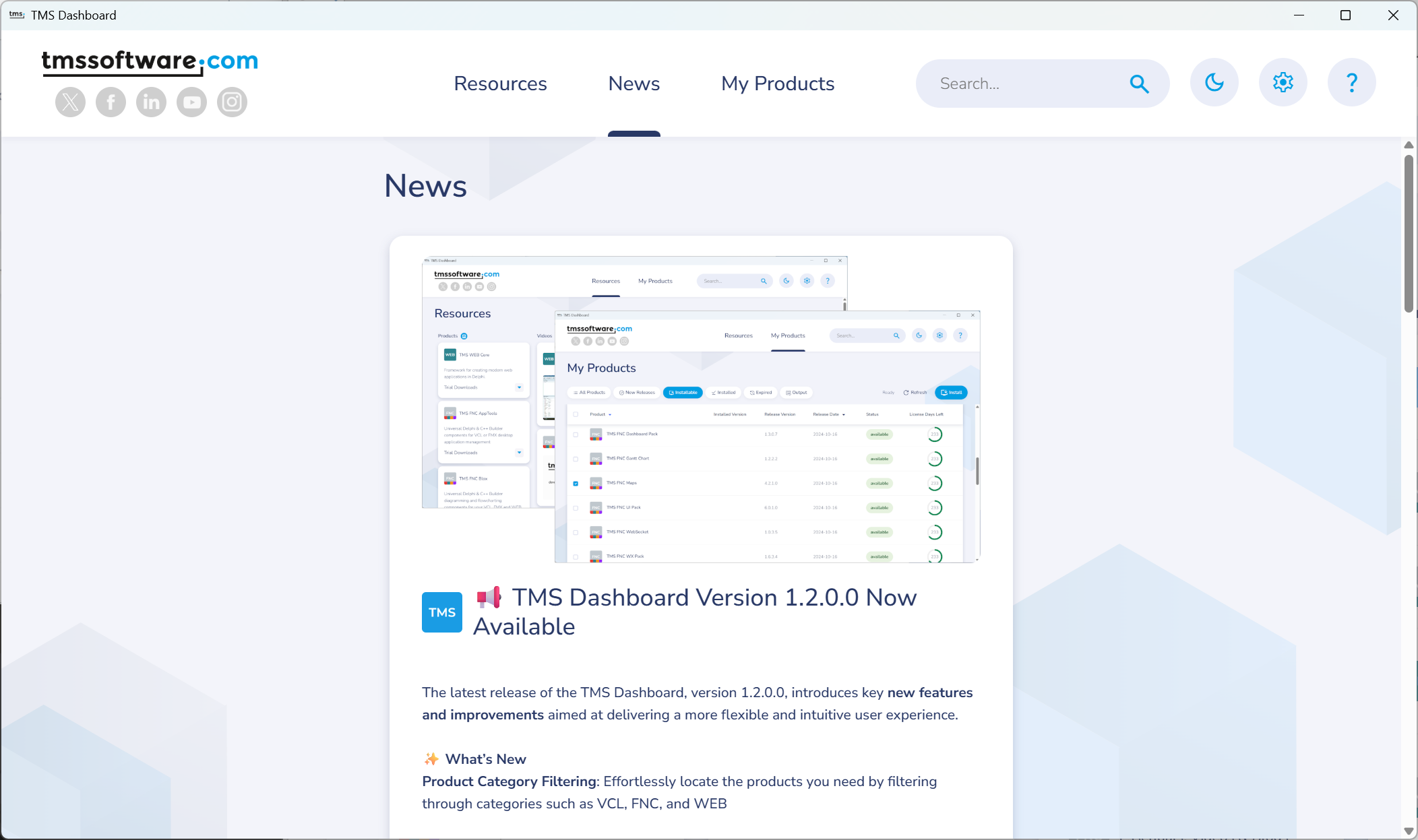Click the news article screenshot image

(701, 409)
